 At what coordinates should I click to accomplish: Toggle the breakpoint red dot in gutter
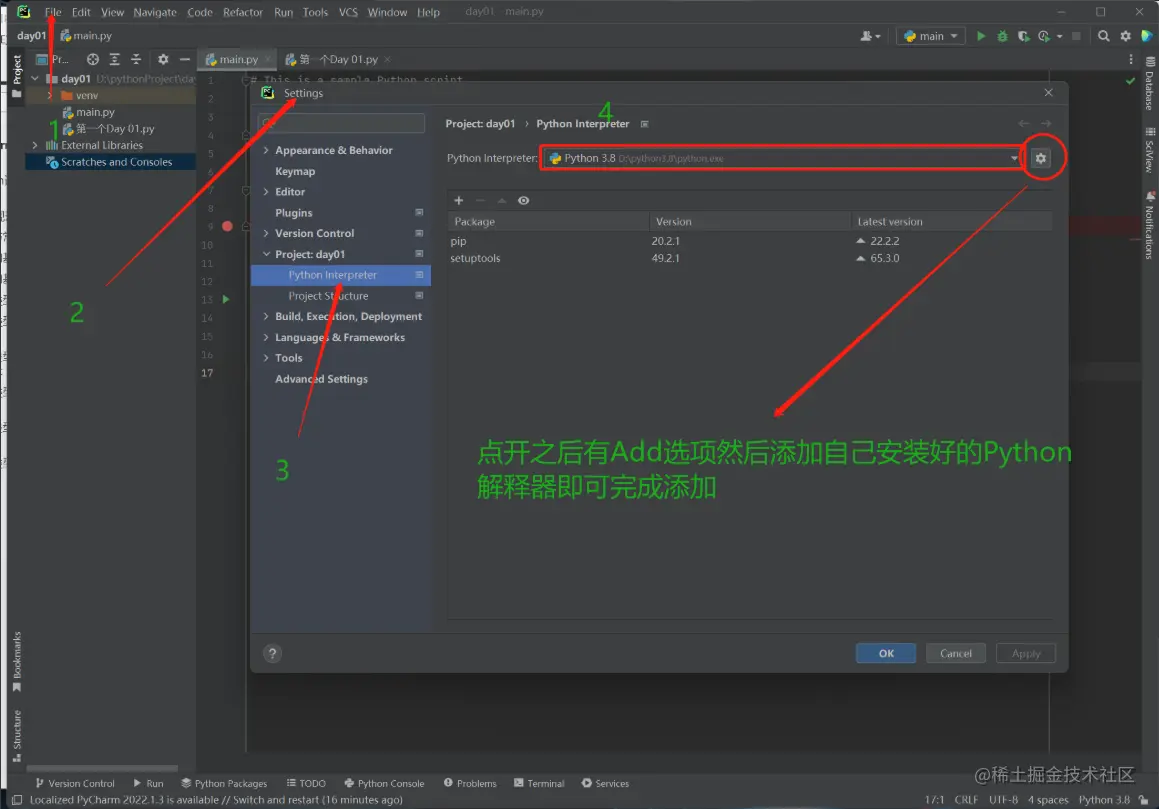tap(228, 226)
